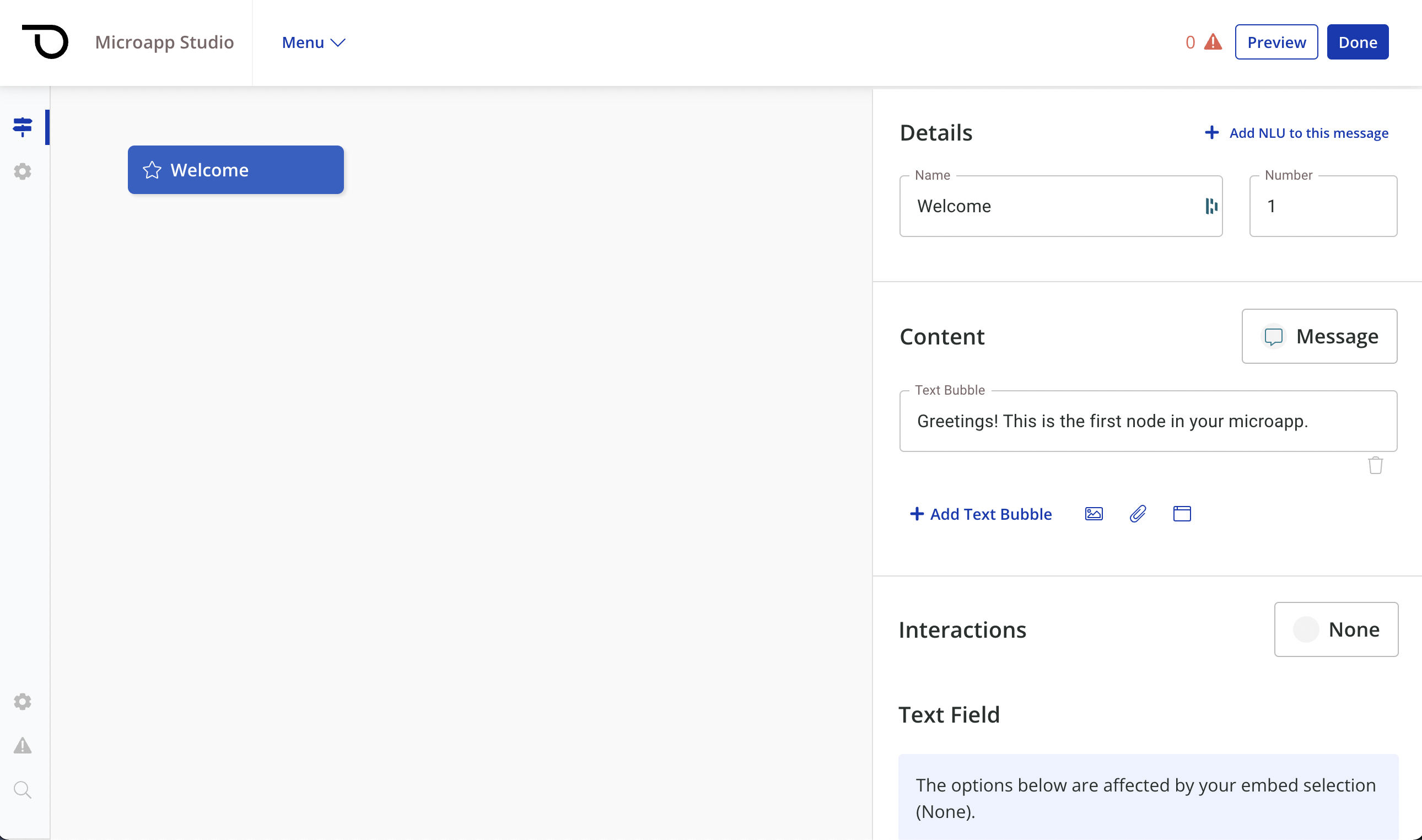Open the upper gear settings icon
This screenshot has height=840, width=1422.
[23, 171]
